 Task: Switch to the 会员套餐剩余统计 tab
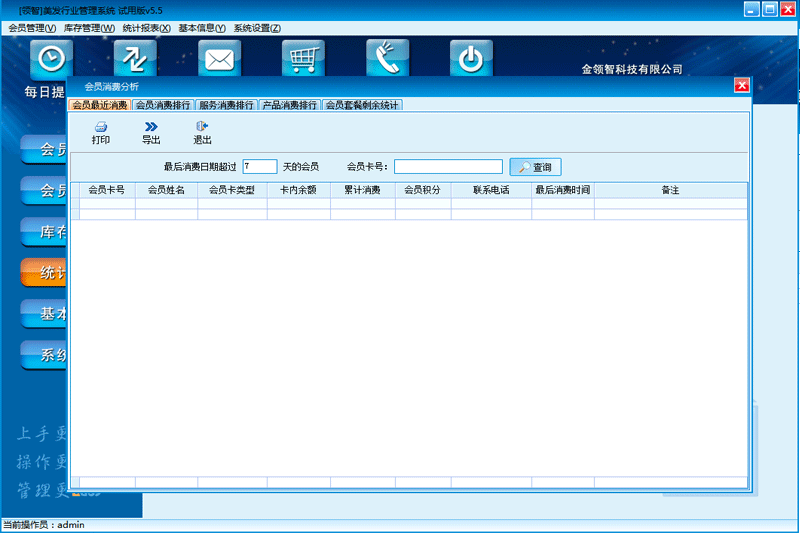pyautogui.click(x=362, y=105)
